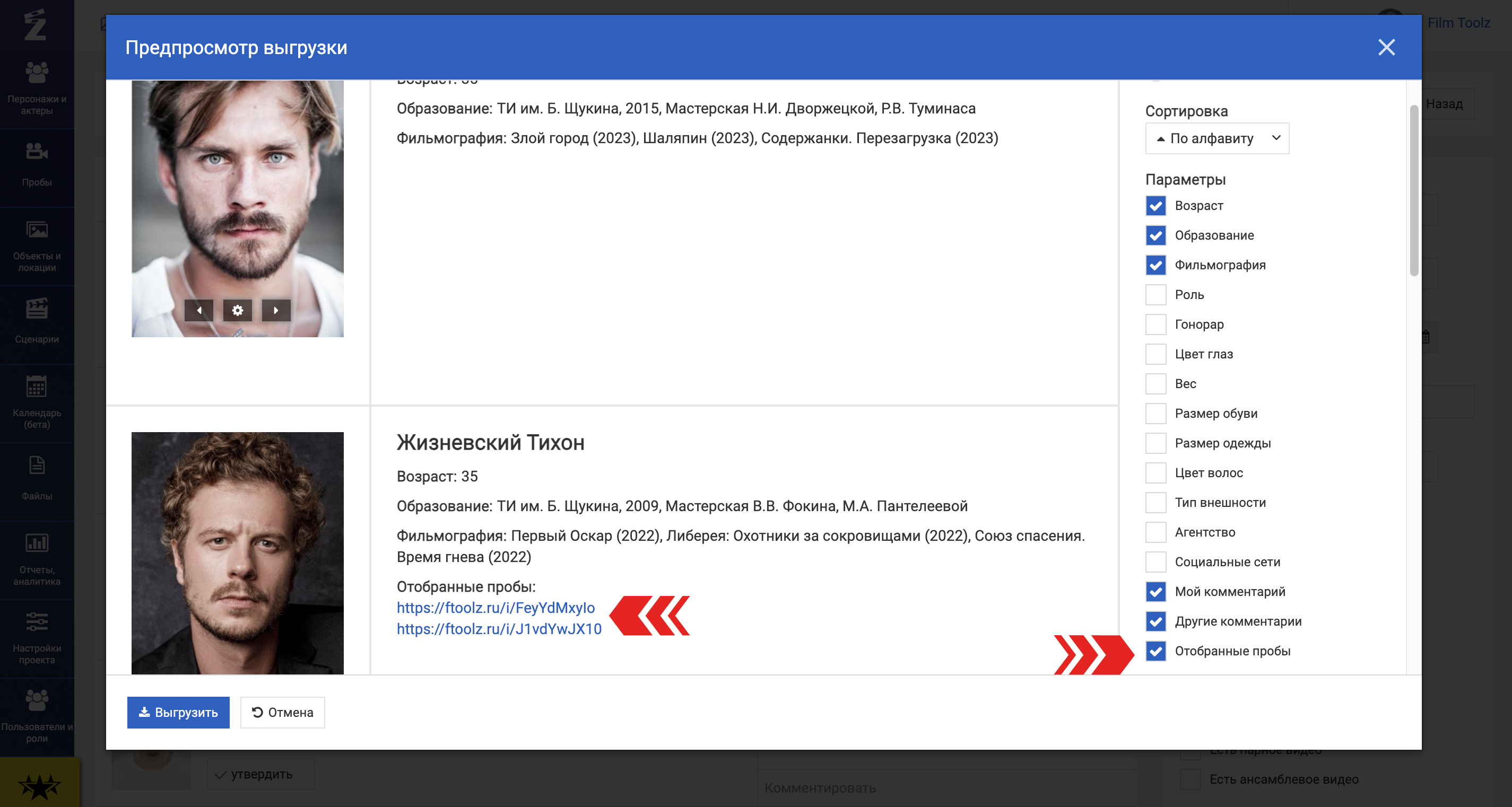
Task: Enable the Вес parameter checkbox
Action: pyautogui.click(x=1155, y=384)
